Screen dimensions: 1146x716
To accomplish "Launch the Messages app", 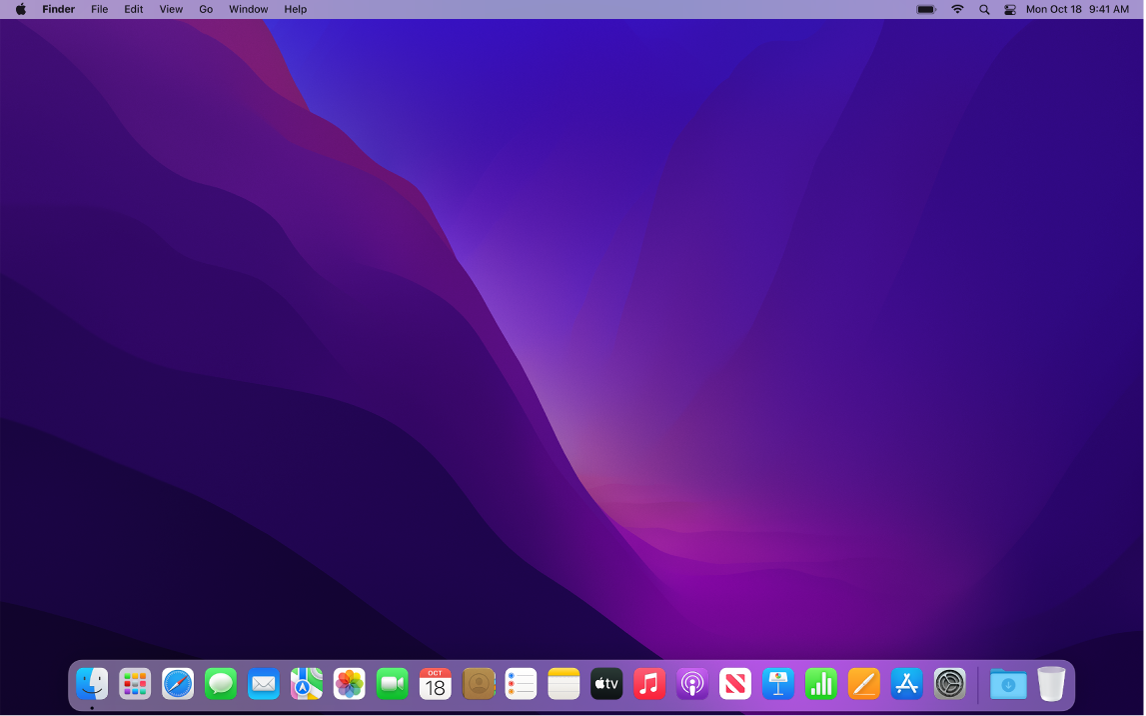I will click(x=221, y=684).
